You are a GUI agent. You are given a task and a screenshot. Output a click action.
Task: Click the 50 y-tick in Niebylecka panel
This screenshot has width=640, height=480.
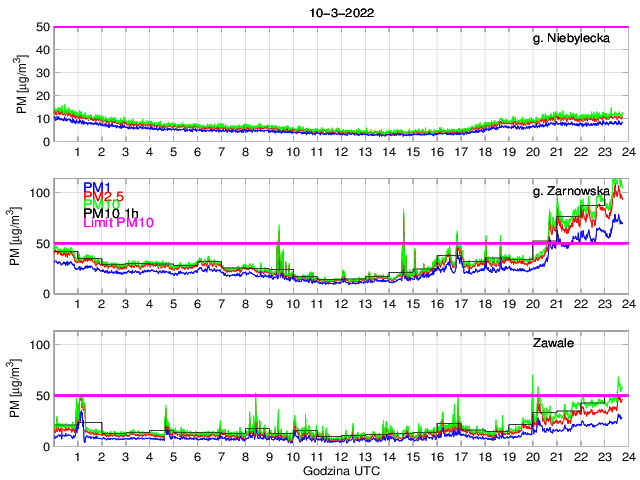(43, 27)
